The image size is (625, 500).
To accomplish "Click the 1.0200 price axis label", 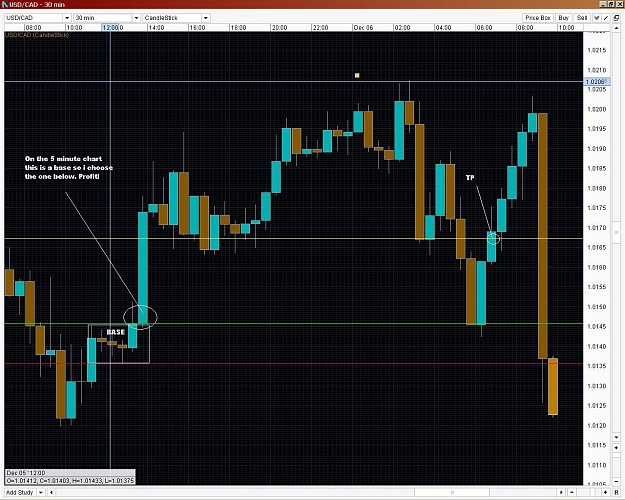I will [597, 109].
